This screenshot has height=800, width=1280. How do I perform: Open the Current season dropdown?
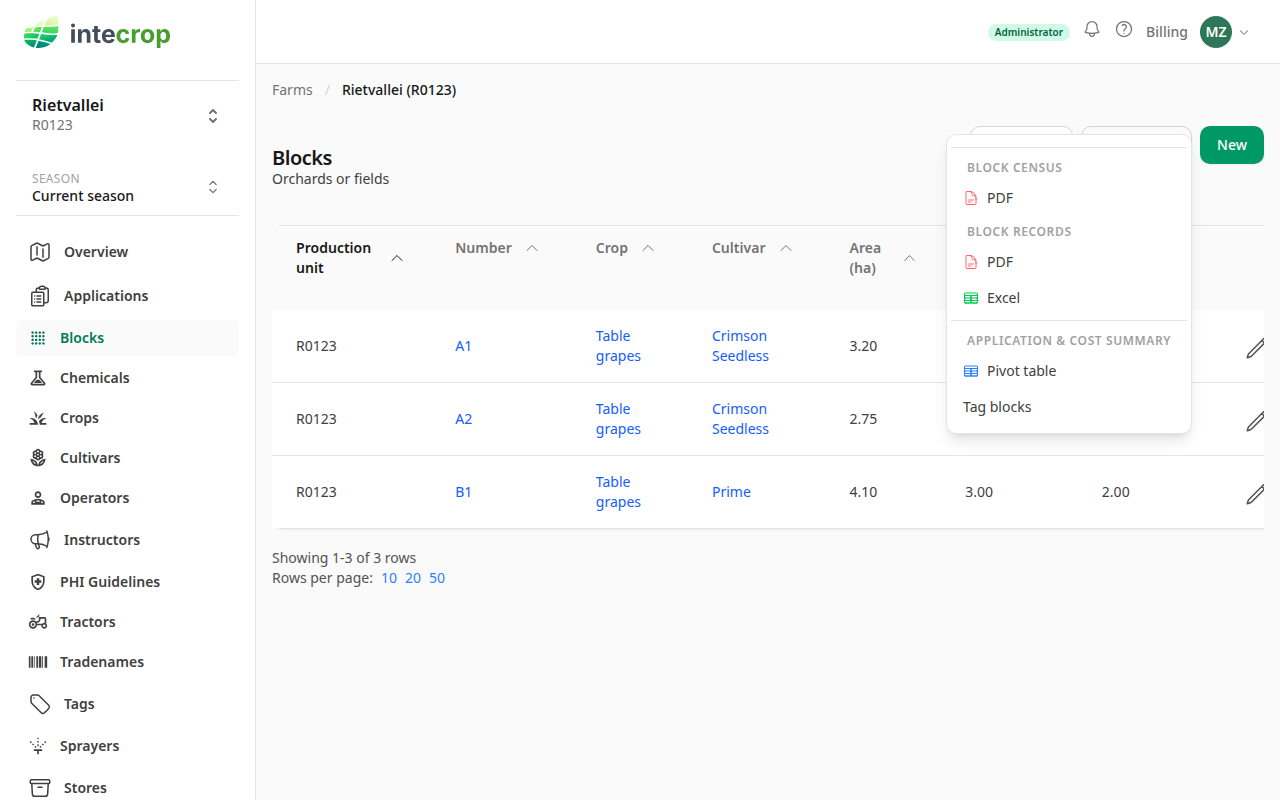click(127, 187)
